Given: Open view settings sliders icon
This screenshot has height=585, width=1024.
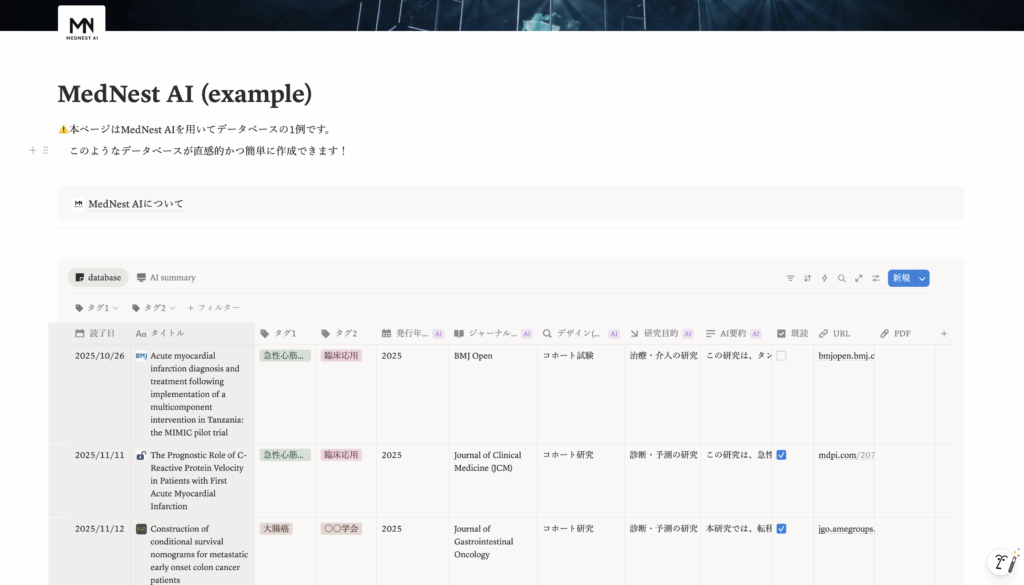Looking at the screenshot, I should 875,278.
